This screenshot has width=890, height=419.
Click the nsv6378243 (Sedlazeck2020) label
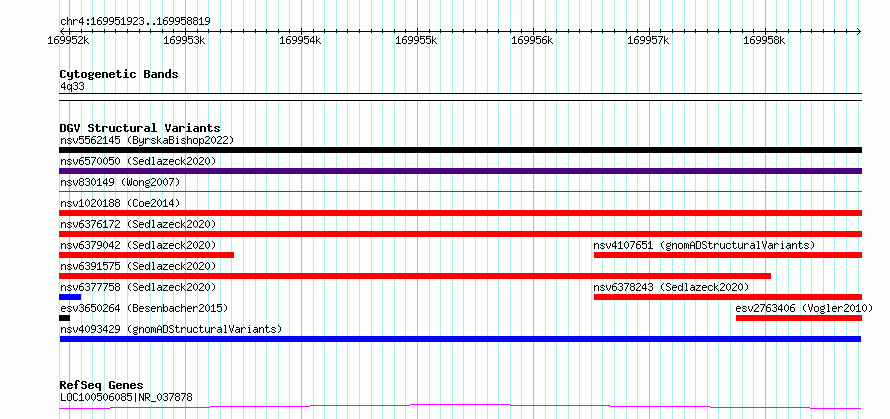[671, 287]
